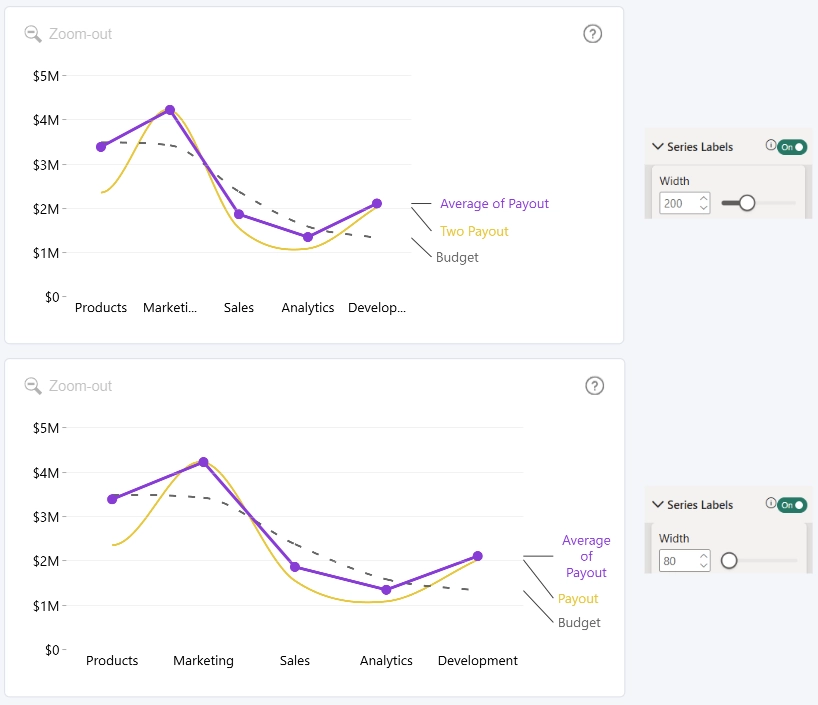818x705 pixels.
Task: Open the help question-mark icon in top chart
Action: click(x=592, y=34)
